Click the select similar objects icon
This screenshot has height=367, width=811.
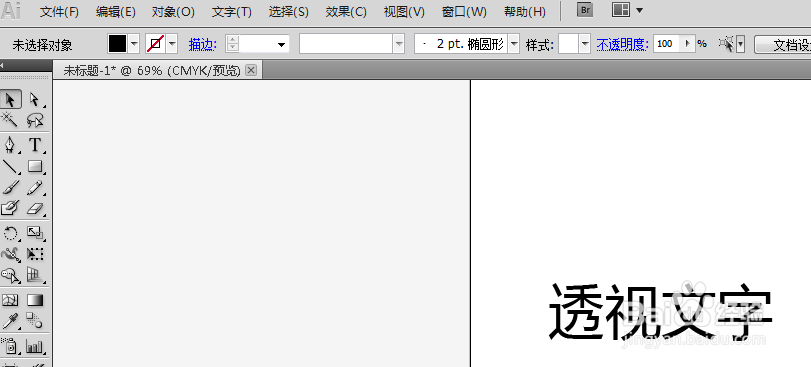click(x=726, y=44)
